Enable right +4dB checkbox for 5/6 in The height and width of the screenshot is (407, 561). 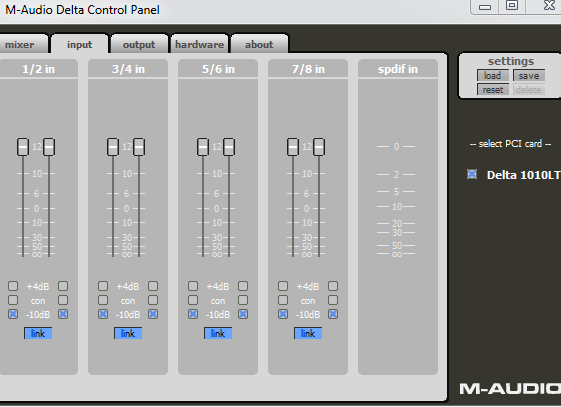click(x=243, y=286)
